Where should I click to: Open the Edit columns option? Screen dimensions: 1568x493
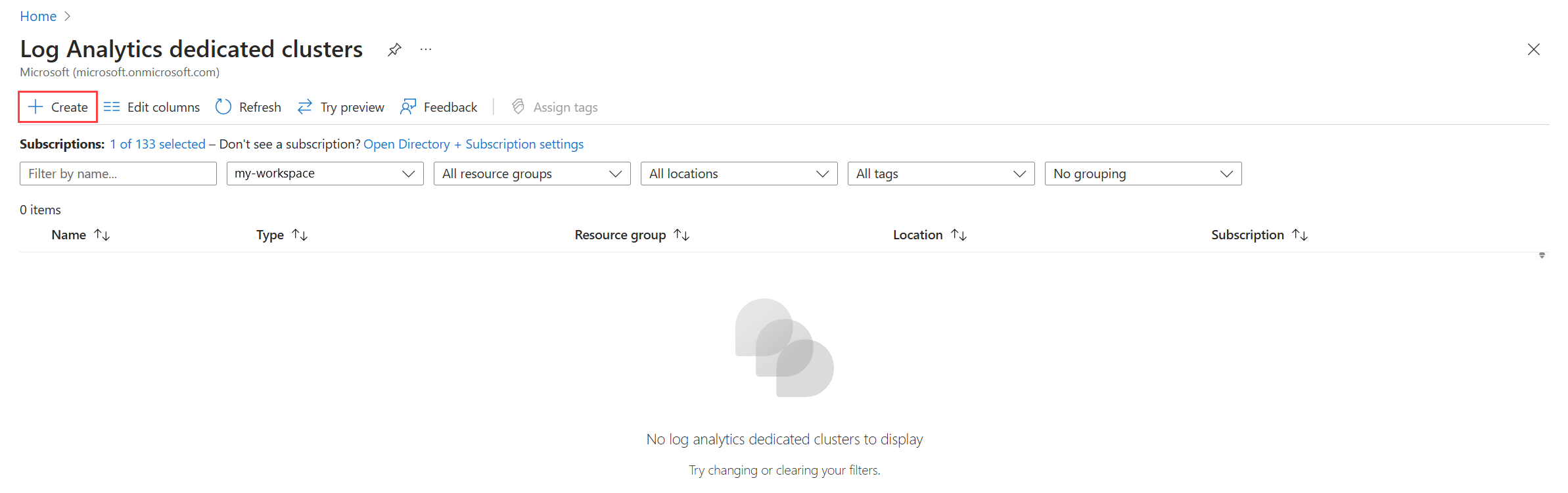[152, 107]
